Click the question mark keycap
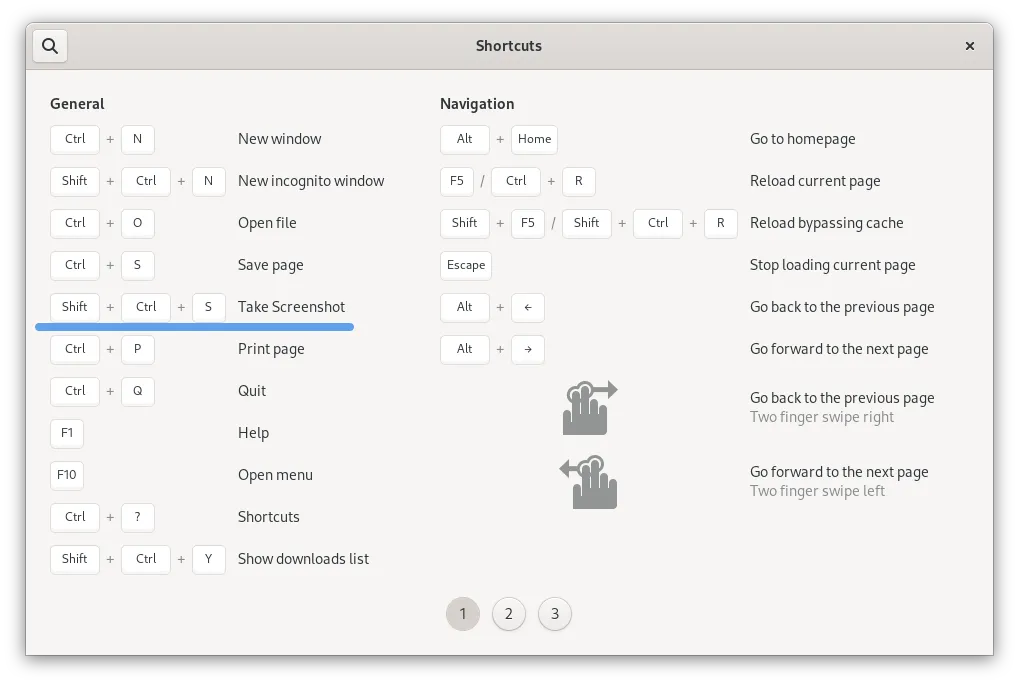The width and height of the screenshot is (1019, 684). [x=138, y=517]
